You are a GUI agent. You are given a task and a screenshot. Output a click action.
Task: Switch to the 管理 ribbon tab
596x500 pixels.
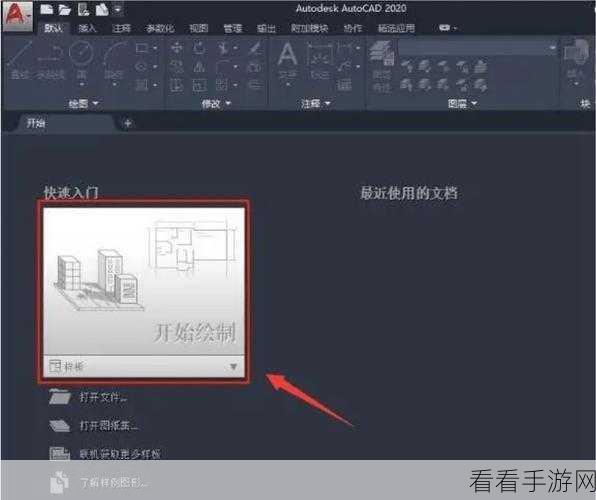coord(233,28)
